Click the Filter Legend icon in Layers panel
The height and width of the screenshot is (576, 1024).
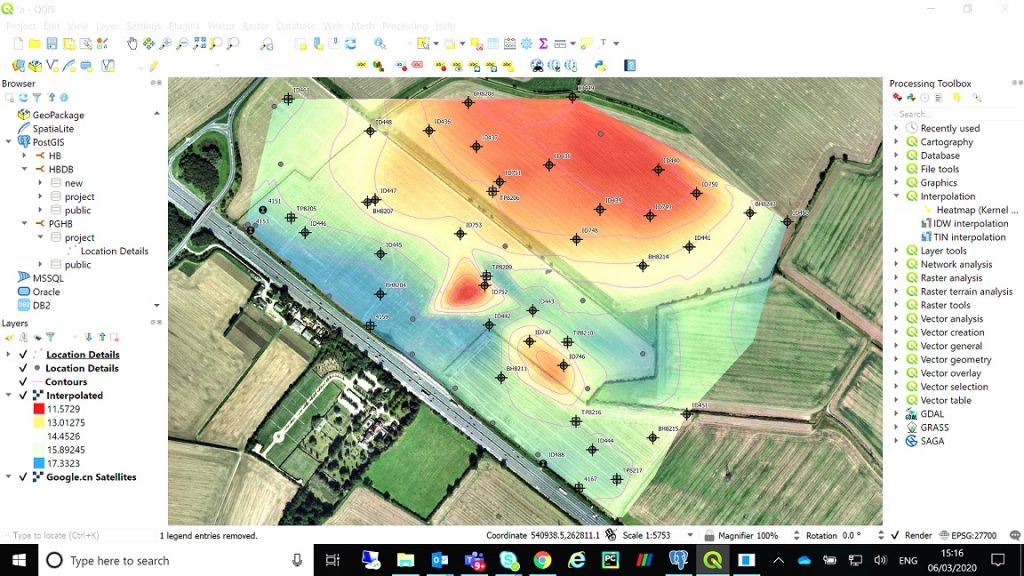point(51,336)
